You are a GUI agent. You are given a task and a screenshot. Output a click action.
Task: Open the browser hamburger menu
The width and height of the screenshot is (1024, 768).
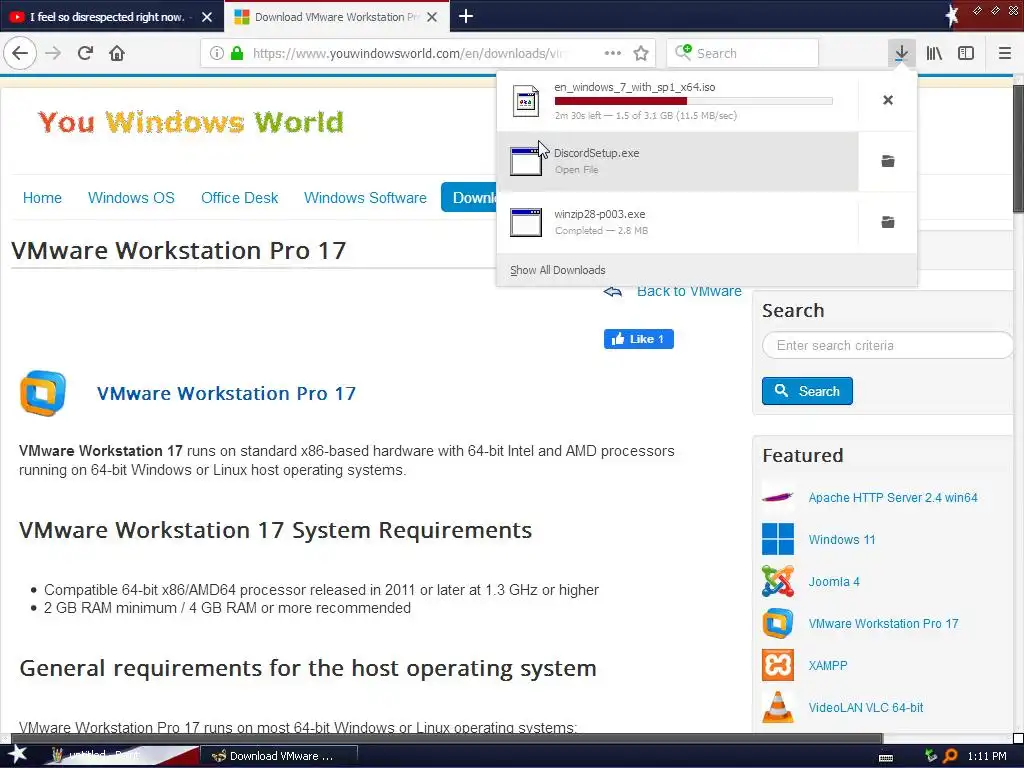(1004, 53)
